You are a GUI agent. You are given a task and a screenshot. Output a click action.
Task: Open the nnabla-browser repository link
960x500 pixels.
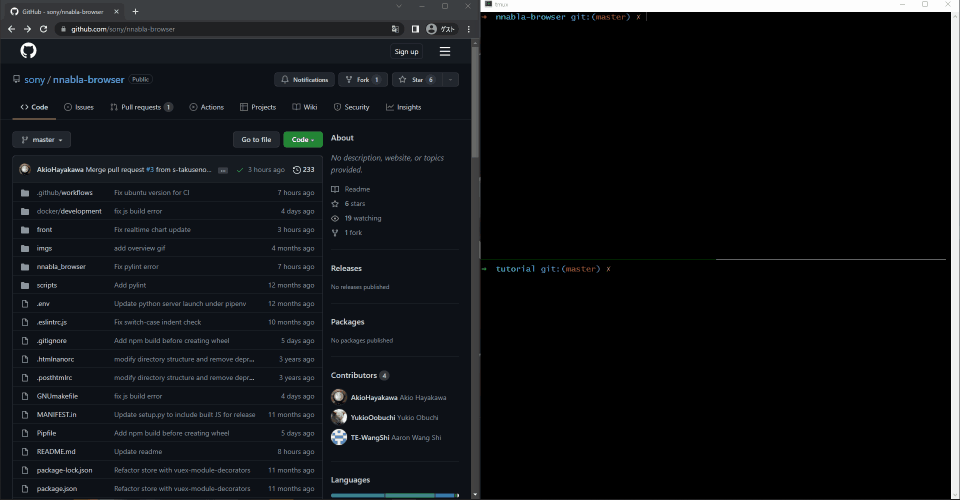pos(89,80)
